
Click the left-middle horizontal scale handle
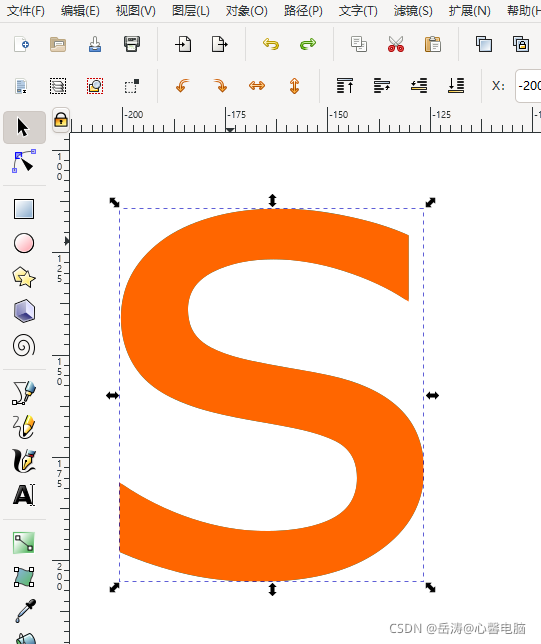coord(113,396)
